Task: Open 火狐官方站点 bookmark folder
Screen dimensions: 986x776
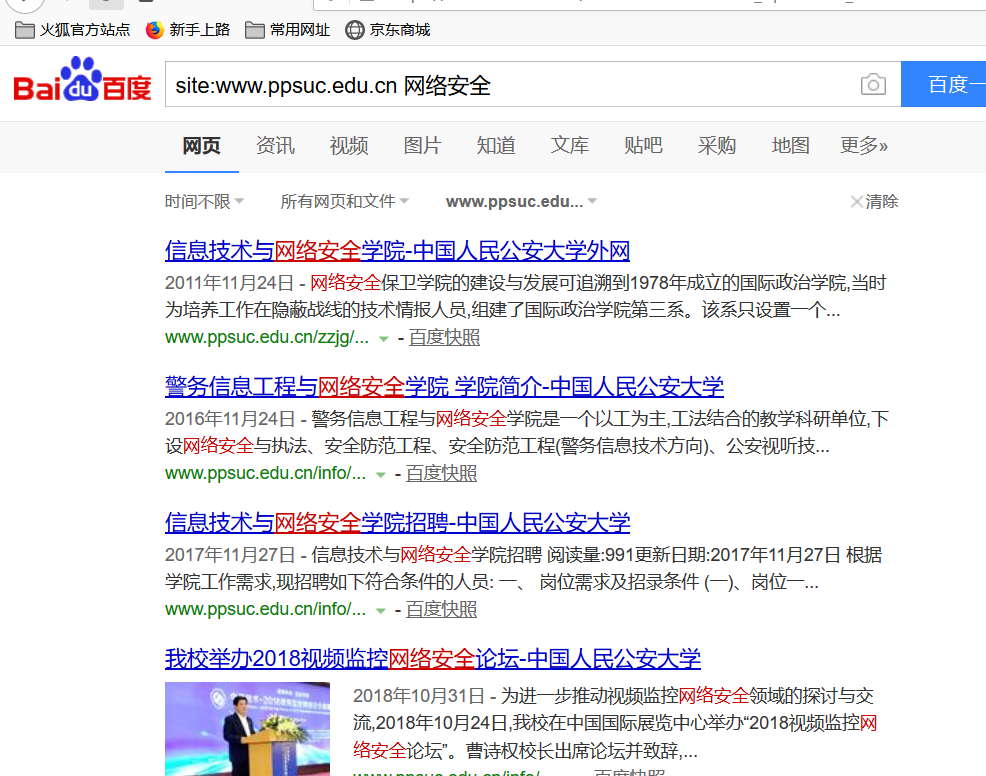Action: (x=72, y=30)
